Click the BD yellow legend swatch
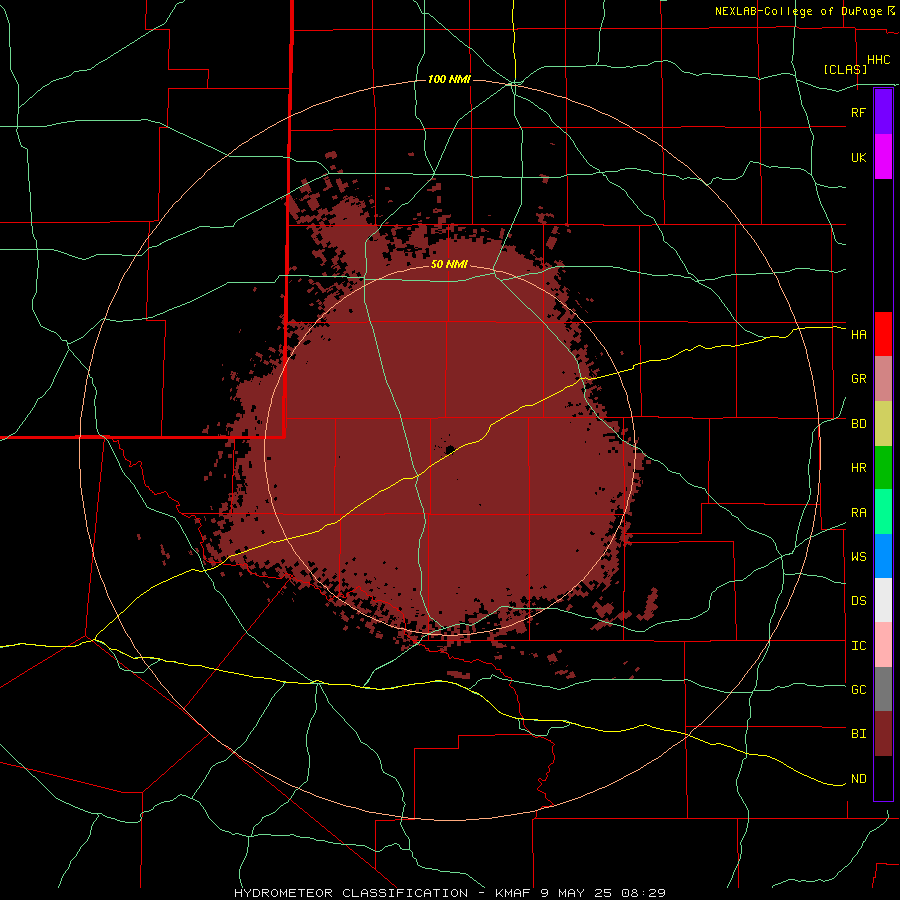Image resolution: width=900 pixels, height=900 pixels. [x=883, y=423]
